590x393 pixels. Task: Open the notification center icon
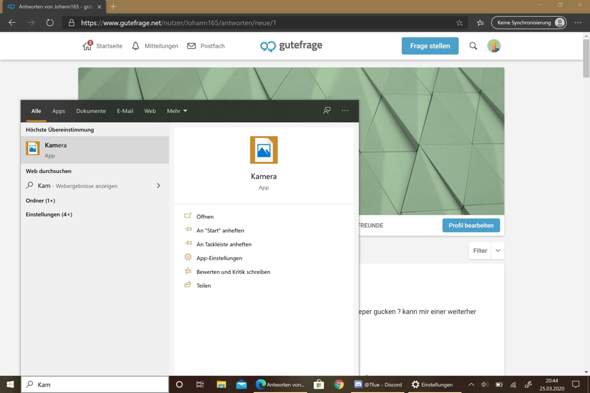(x=576, y=384)
